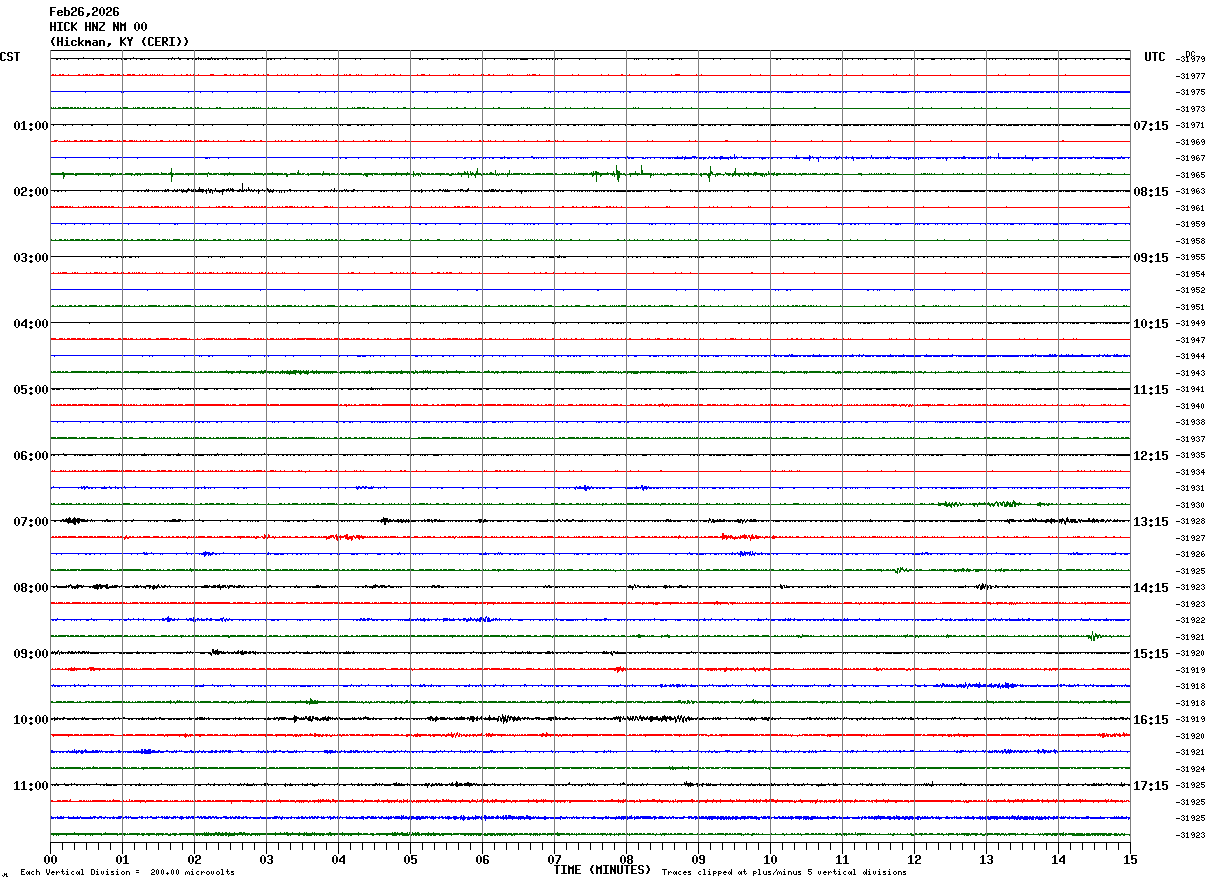Select the '07:00' CST hour label
This screenshot has width=1210, height=886.
coord(31,522)
